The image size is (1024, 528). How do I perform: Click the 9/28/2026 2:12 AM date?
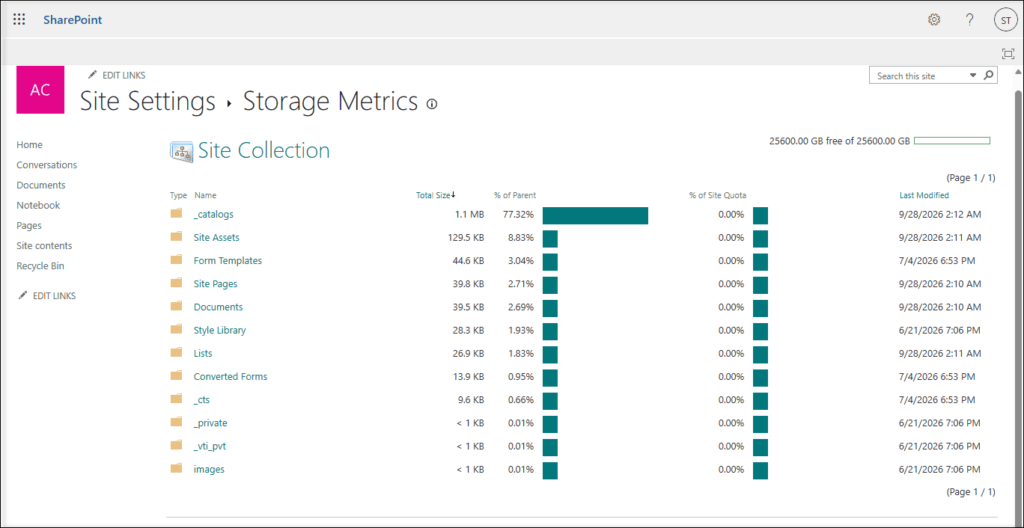click(x=940, y=214)
